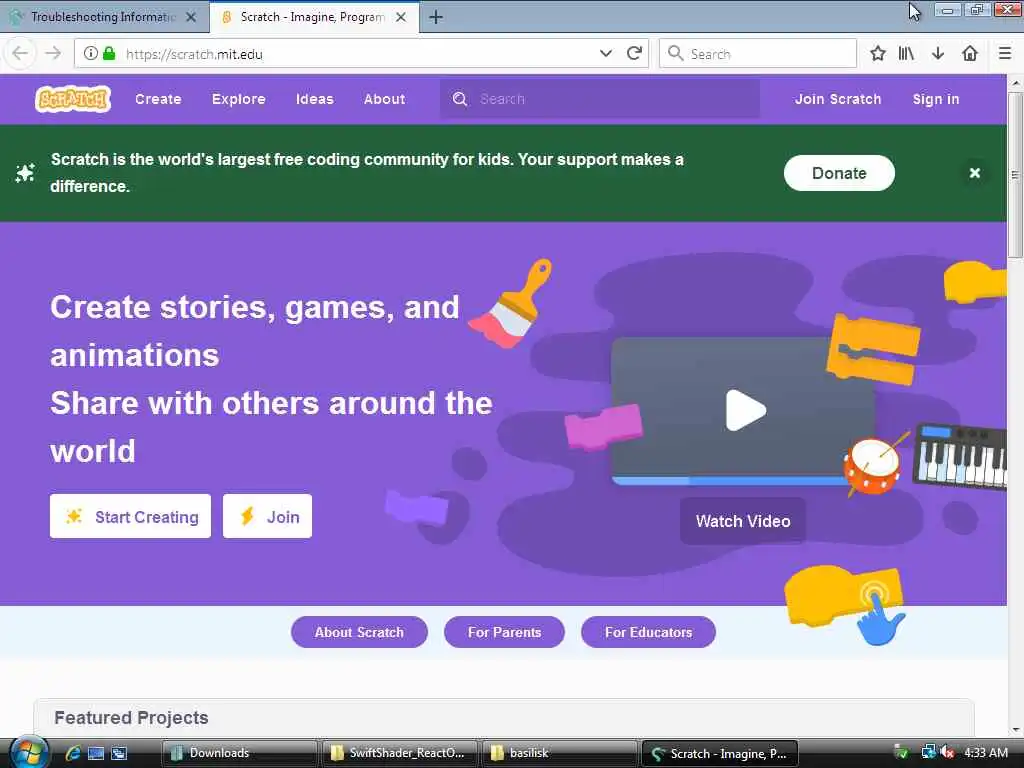The image size is (1024, 768).
Task: Click the browser forward arrow
Action: coord(54,54)
